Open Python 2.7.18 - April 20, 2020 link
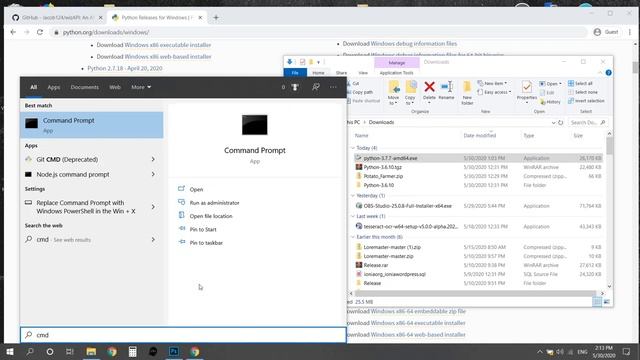The image size is (640, 360). coord(125,68)
